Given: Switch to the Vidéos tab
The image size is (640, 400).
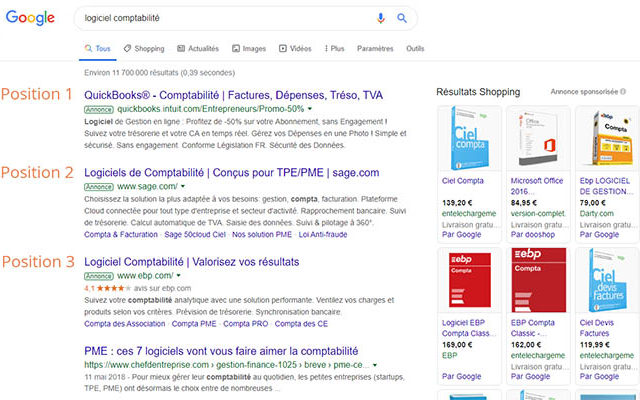Looking at the screenshot, I should point(295,49).
